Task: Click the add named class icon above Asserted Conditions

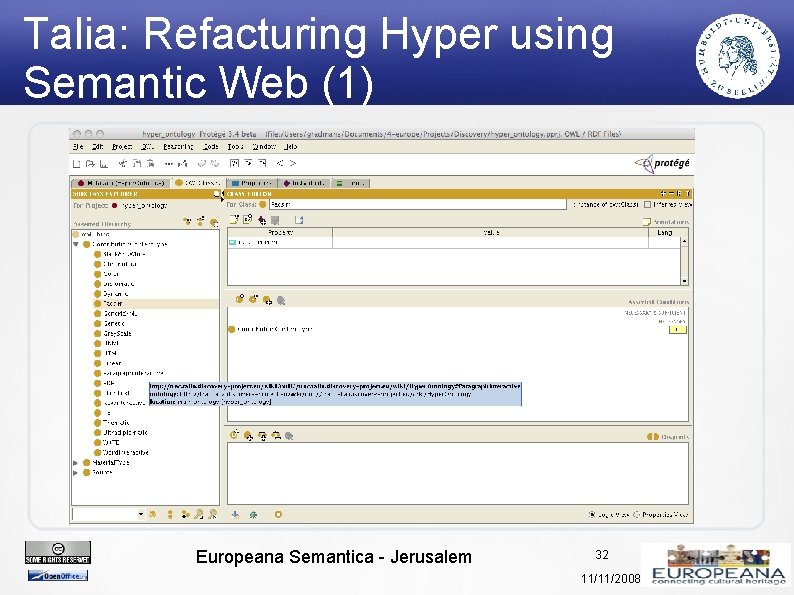Action: pos(267,300)
